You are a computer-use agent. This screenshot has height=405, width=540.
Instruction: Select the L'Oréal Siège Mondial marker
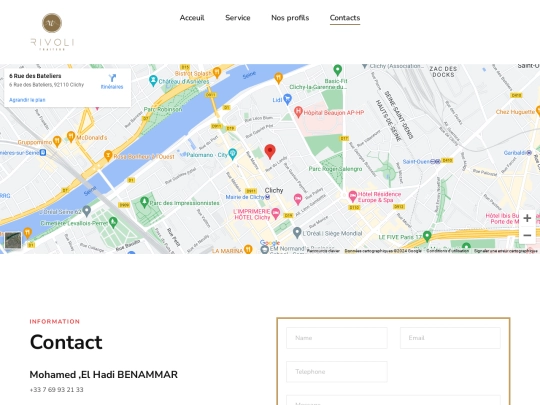pyautogui.click(x=297, y=232)
